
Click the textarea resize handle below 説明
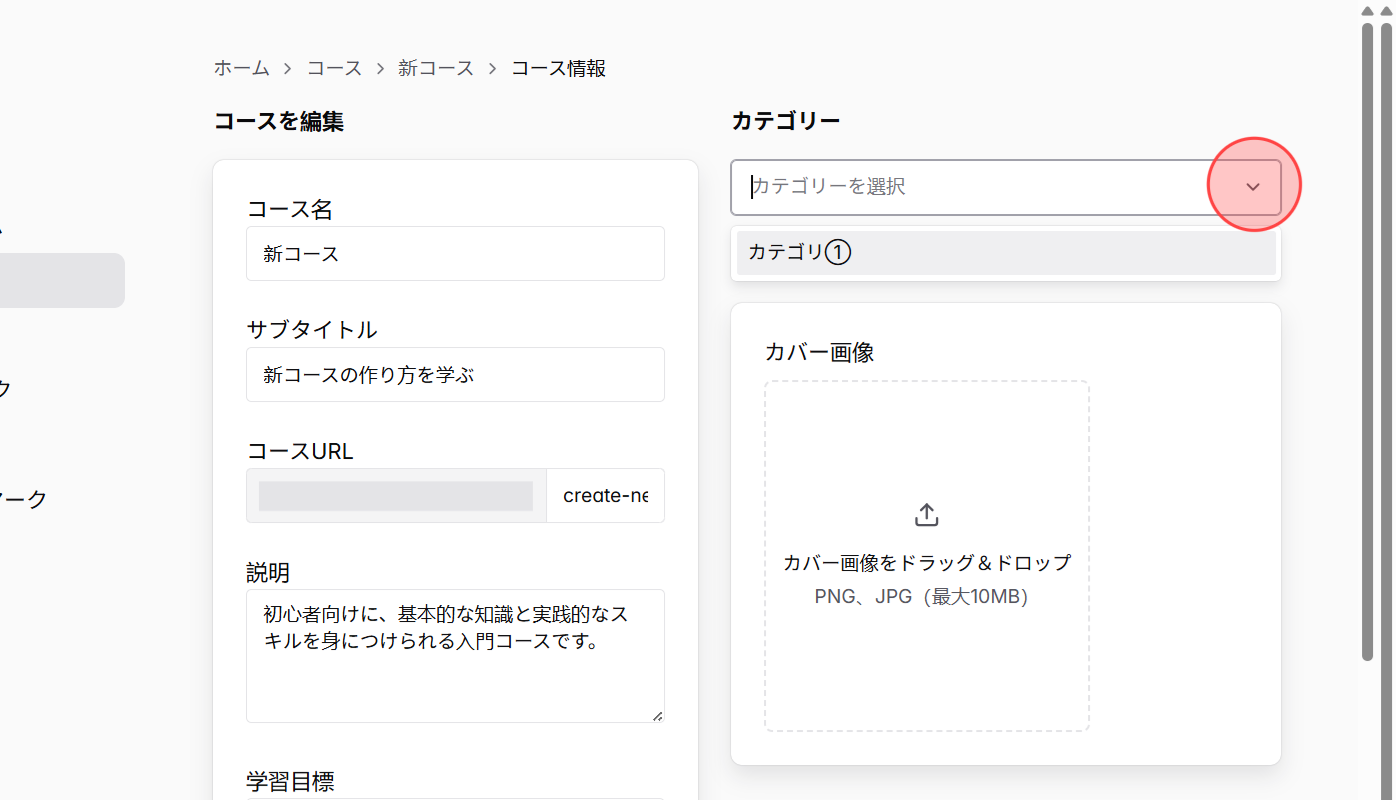click(x=659, y=715)
